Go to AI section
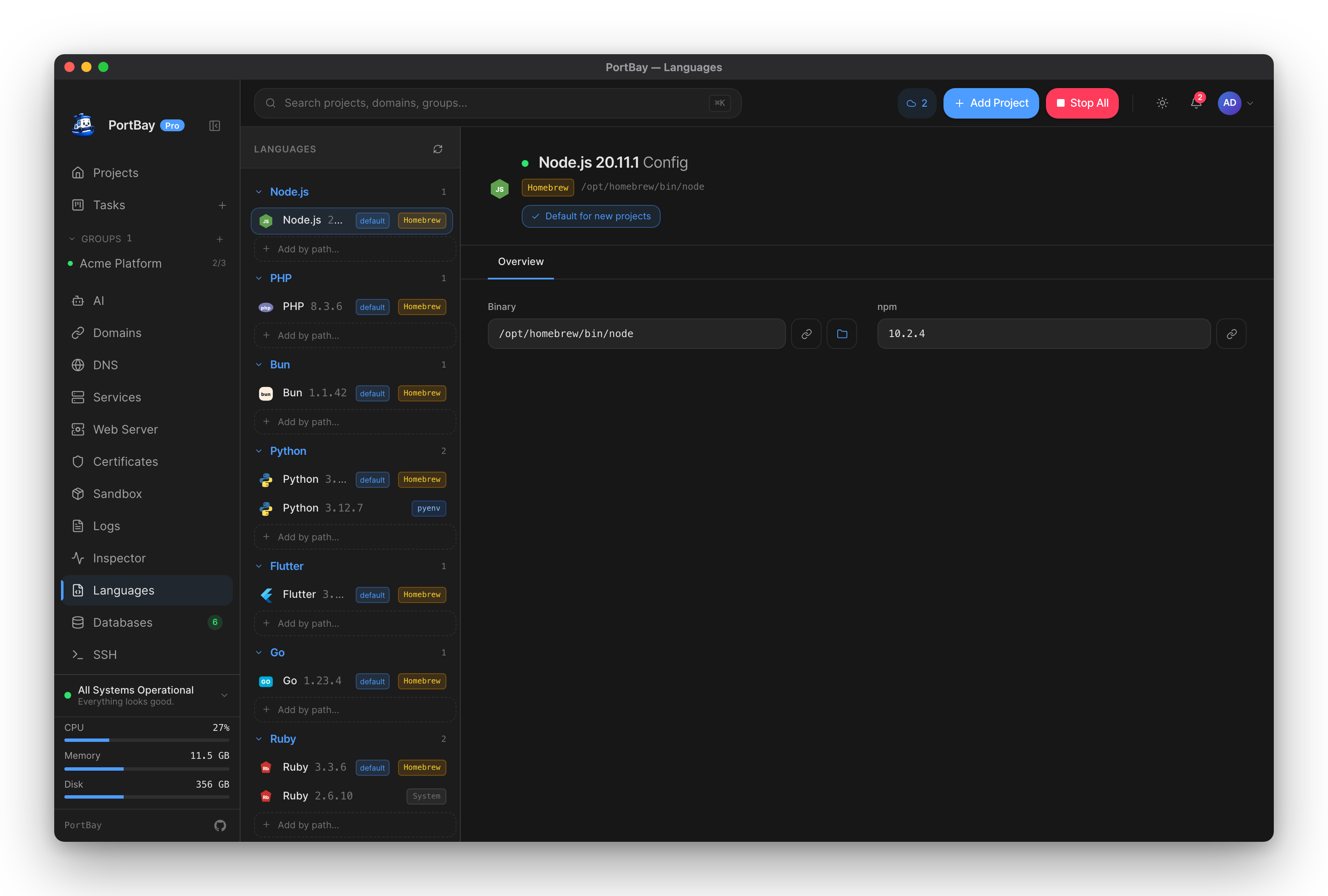The height and width of the screenshot is (896, 1328). click(x=147, y=301)
